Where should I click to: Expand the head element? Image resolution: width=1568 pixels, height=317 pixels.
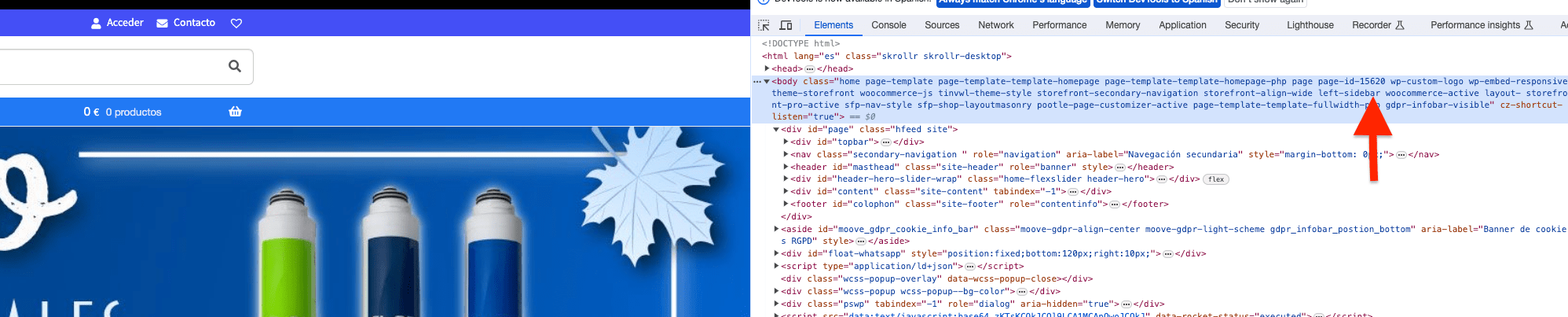click(768, 68)
